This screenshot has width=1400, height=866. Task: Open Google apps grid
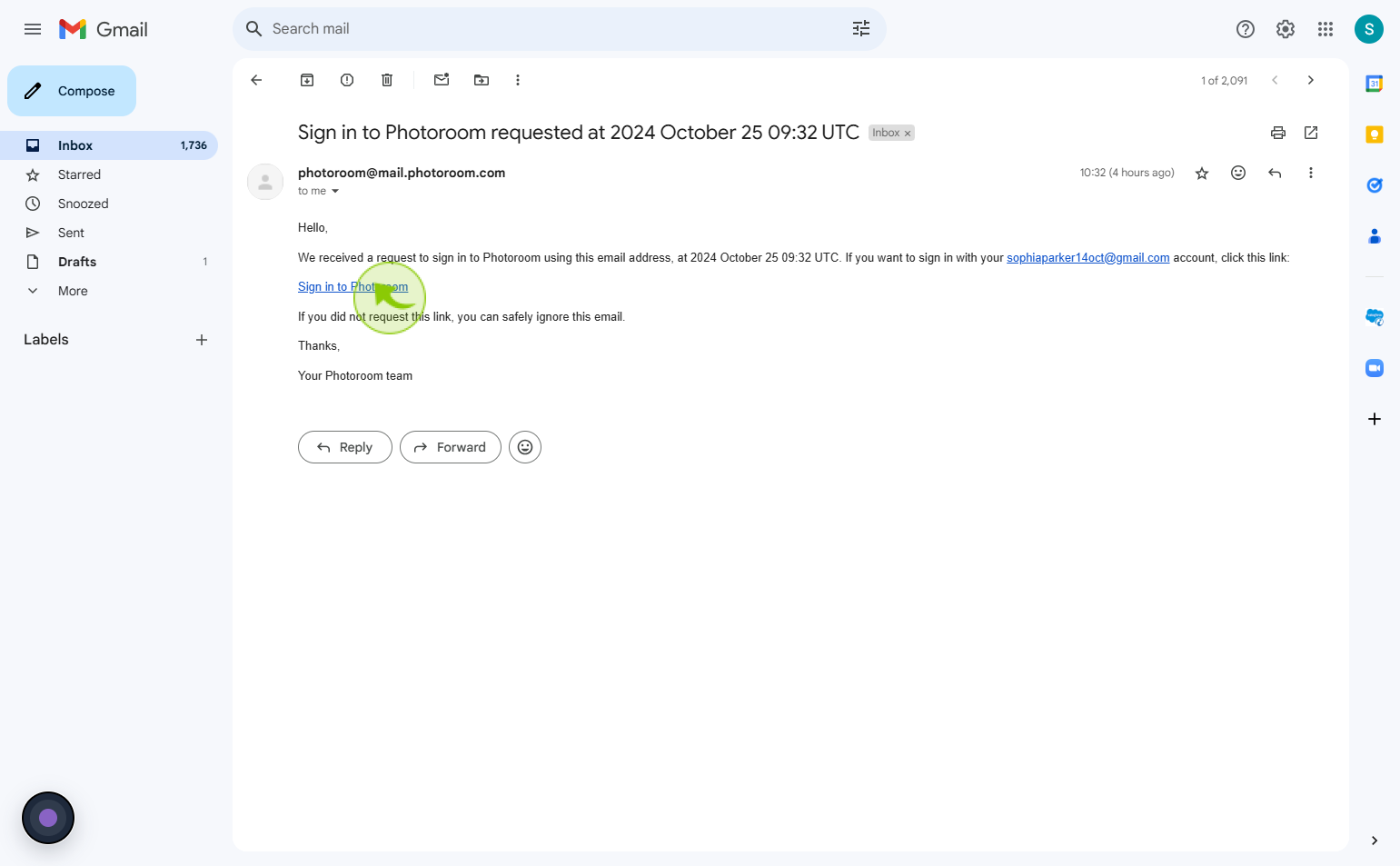click(x=1326, y=29)
